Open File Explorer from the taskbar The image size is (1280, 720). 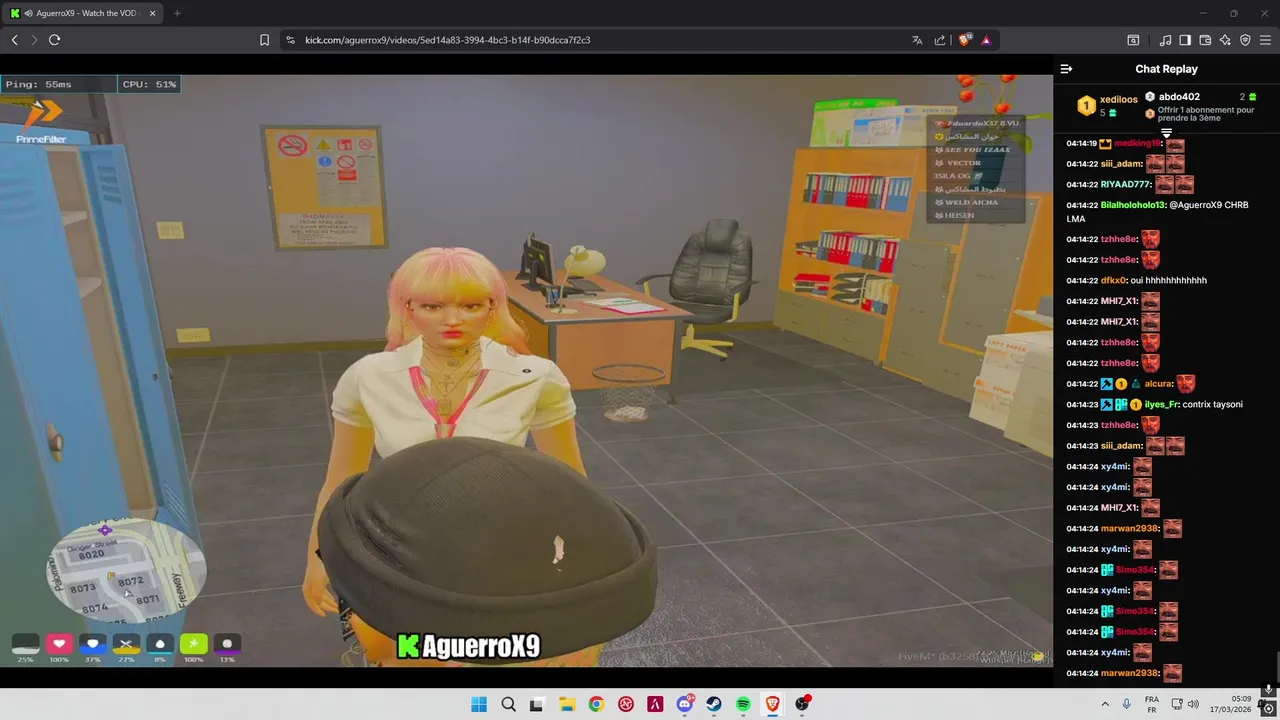[x=566, y=704]
